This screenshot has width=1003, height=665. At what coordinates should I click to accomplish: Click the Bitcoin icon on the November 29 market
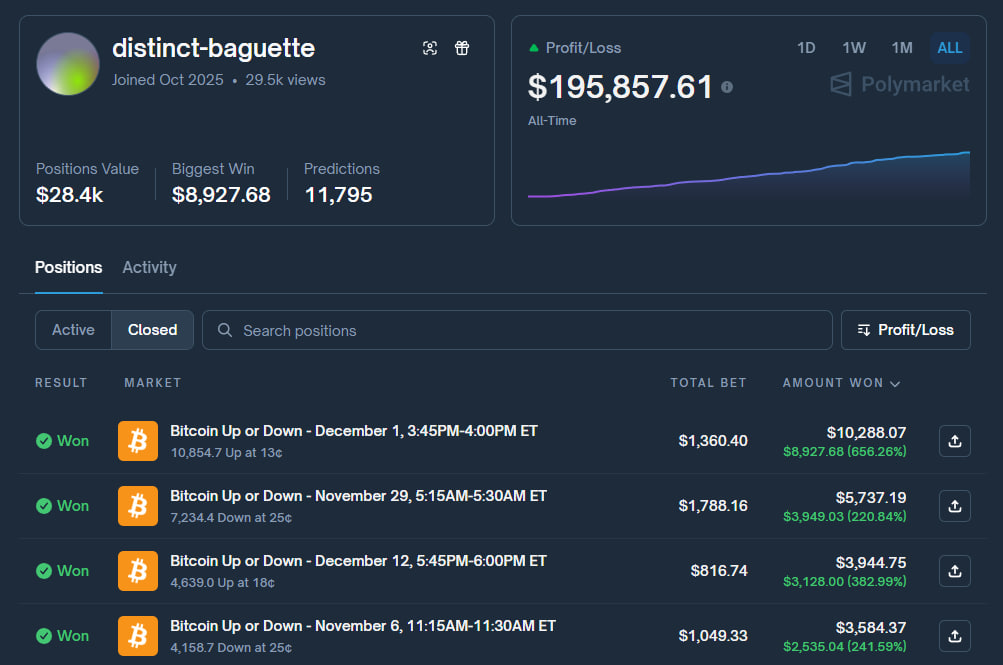(137, 505)
